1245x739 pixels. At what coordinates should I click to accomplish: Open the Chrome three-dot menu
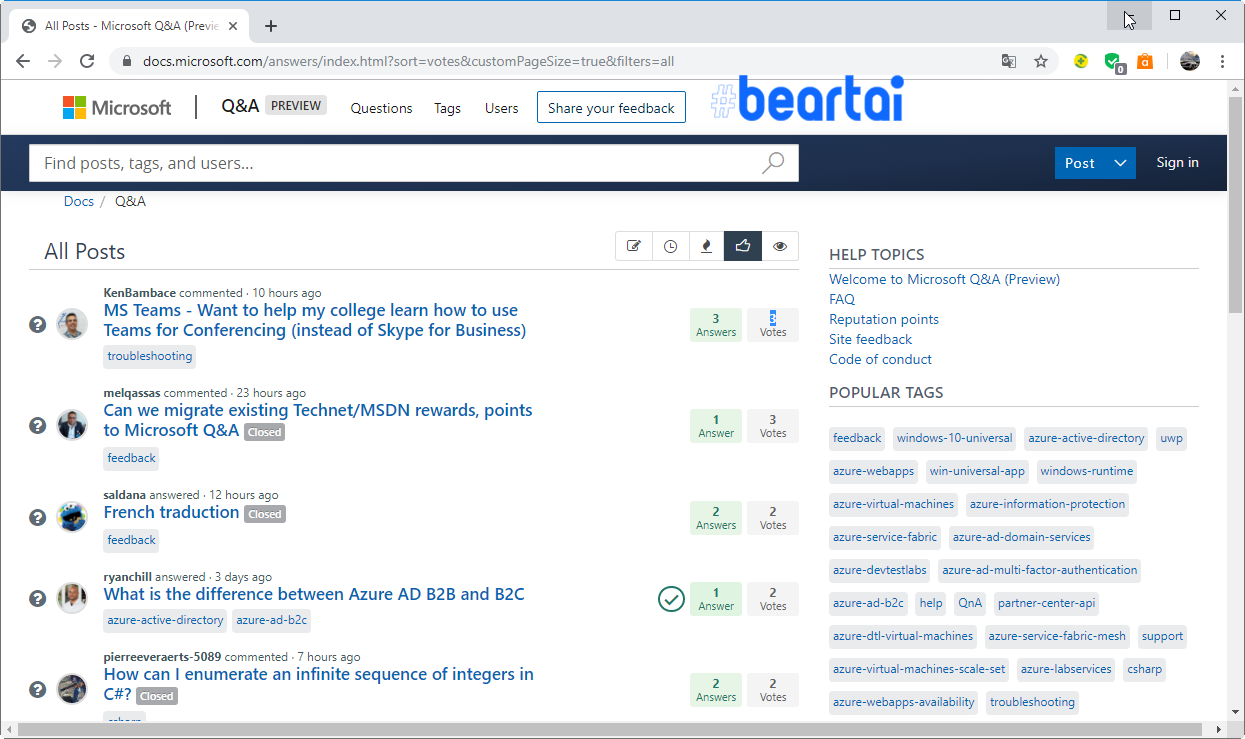tap(1223, 61)
